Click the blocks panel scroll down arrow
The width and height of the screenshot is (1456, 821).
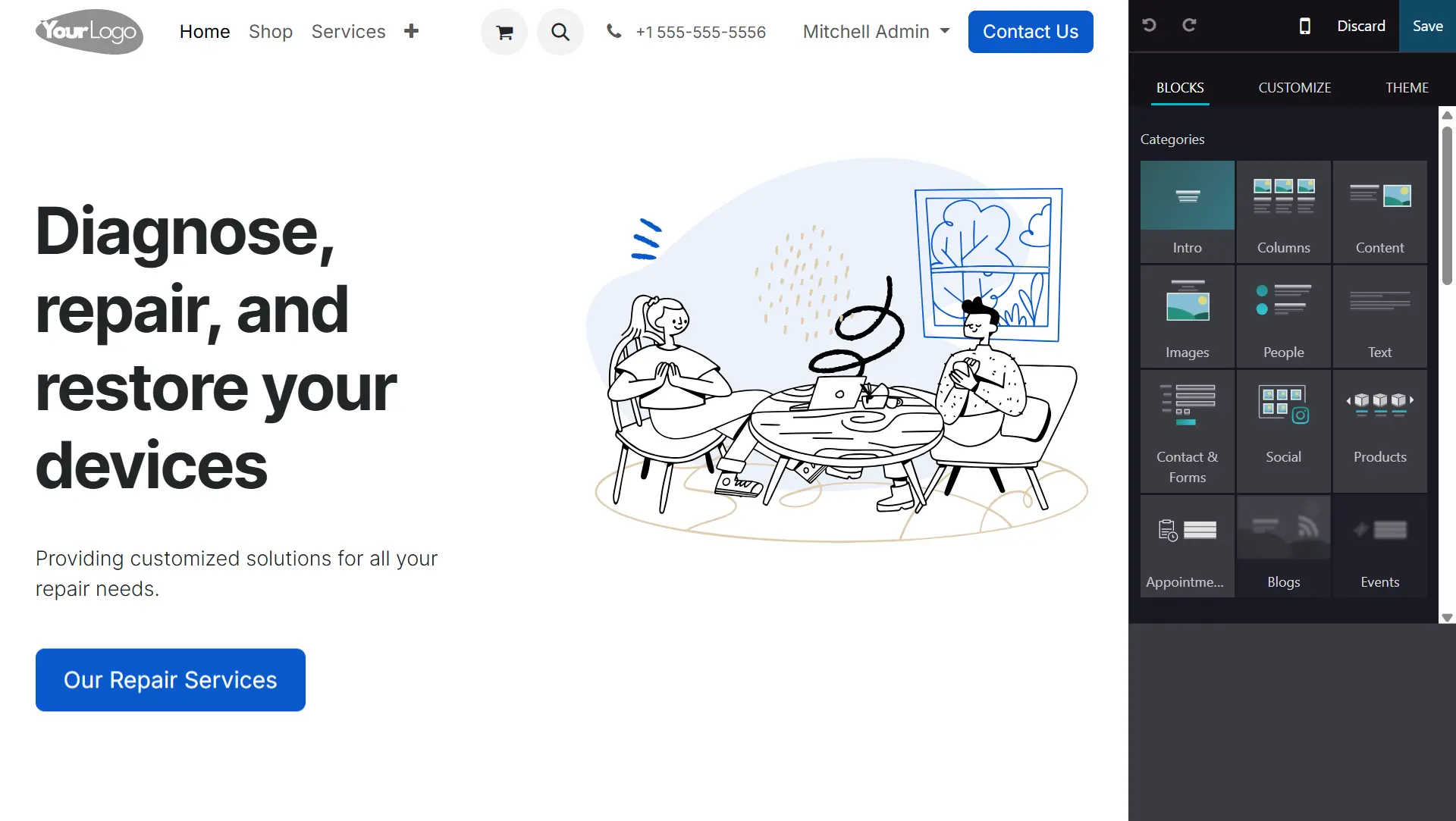pos(1447,618)
